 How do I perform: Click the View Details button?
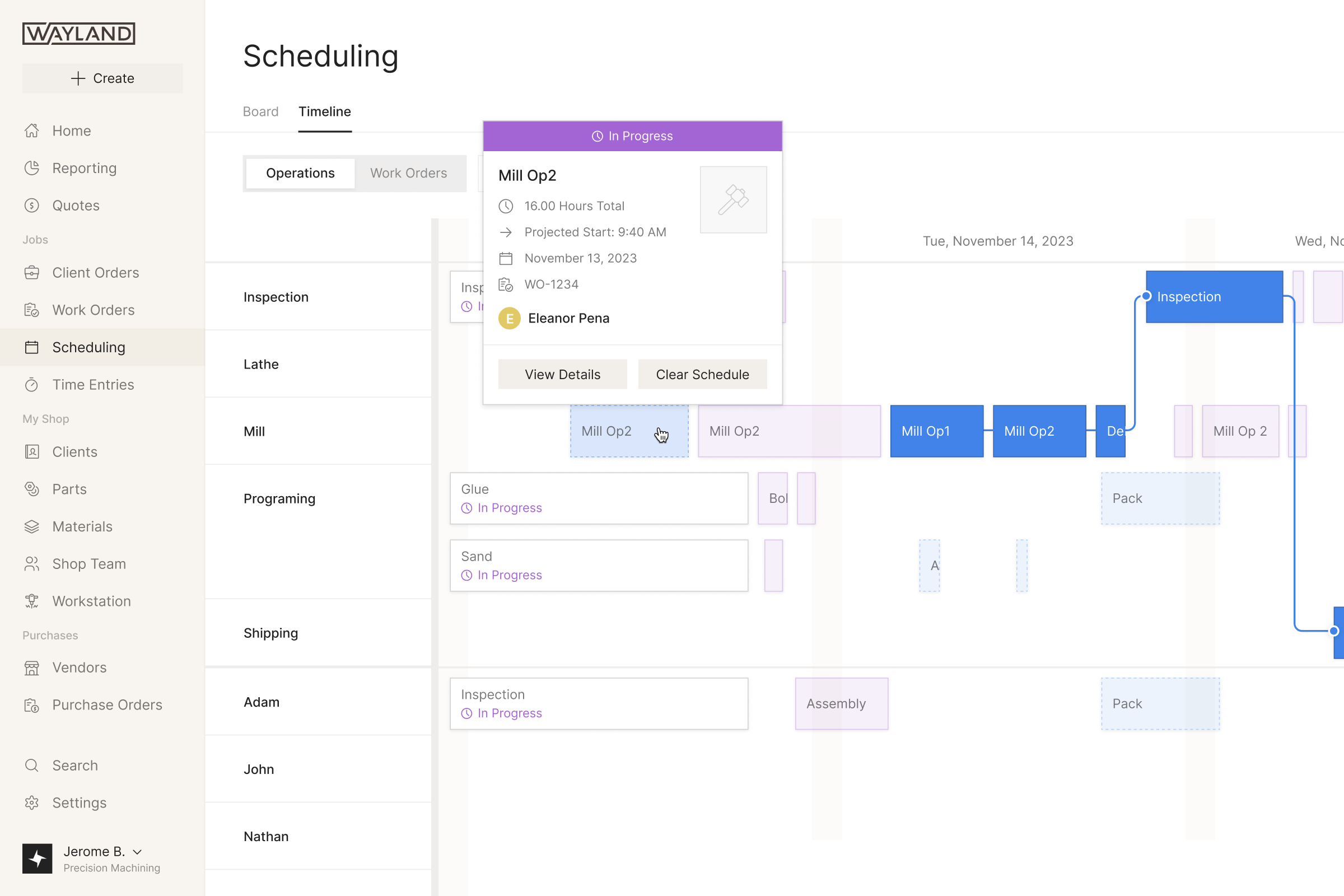[x=562, y=374]
